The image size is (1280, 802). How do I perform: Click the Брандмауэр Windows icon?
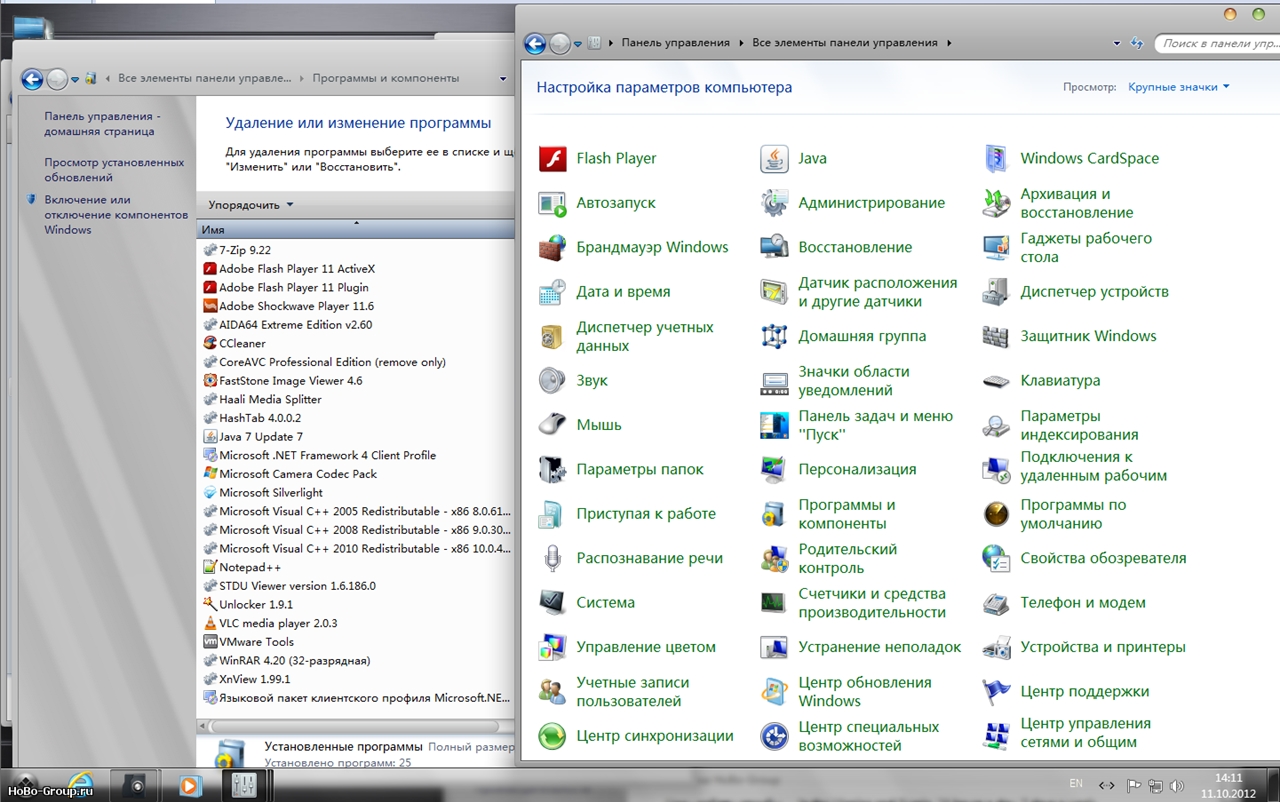pos(553,248)
